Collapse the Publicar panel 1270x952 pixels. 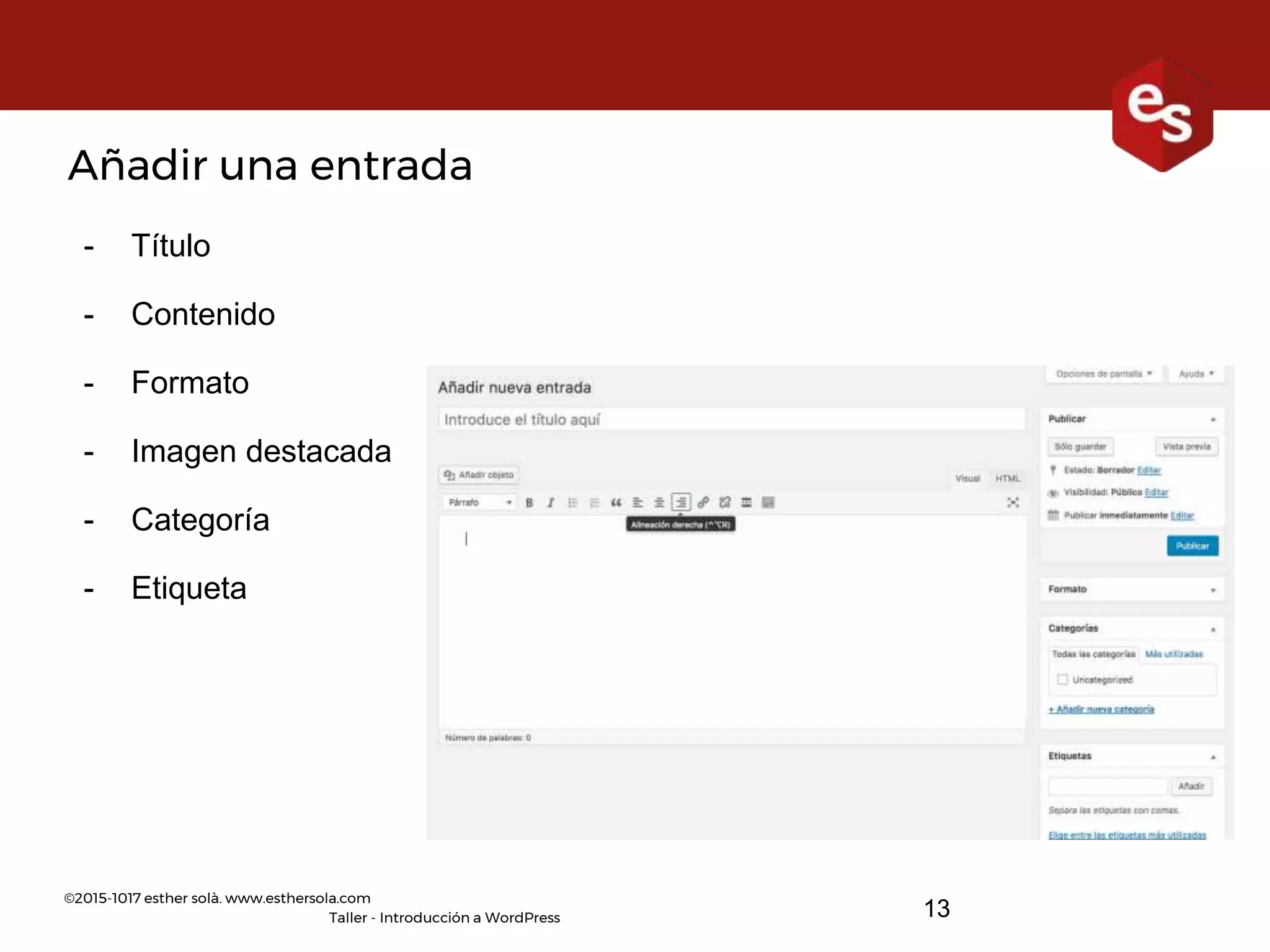pos(1213,420)
